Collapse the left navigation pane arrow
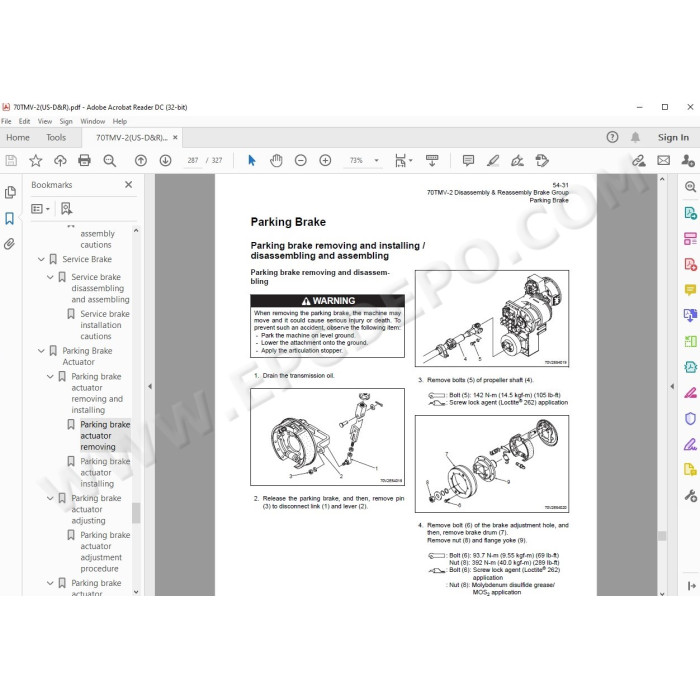The width and height of the screenshot is (700, 700). (150, 386)
